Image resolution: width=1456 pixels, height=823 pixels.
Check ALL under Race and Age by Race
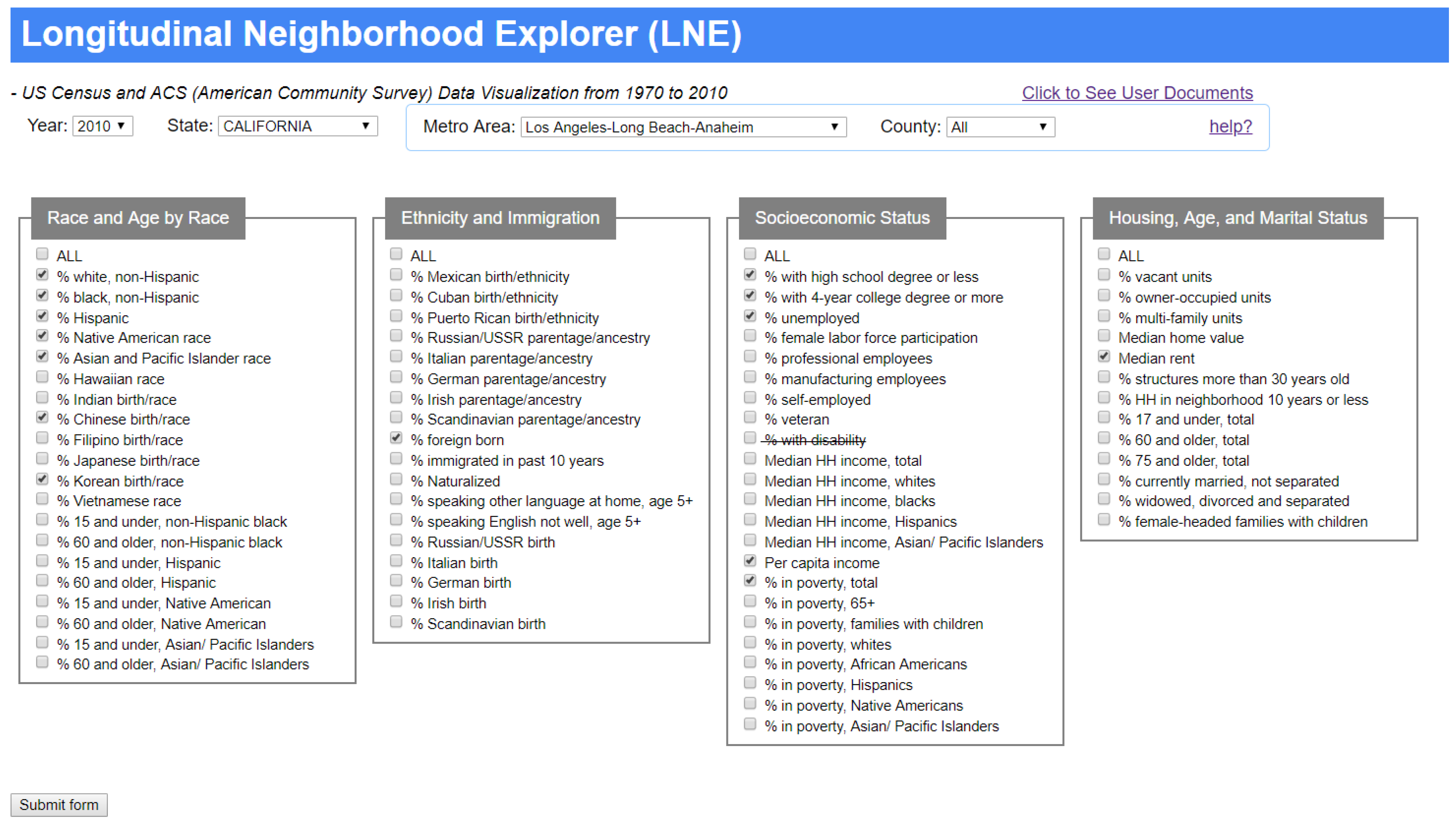[x=42, y=254]
